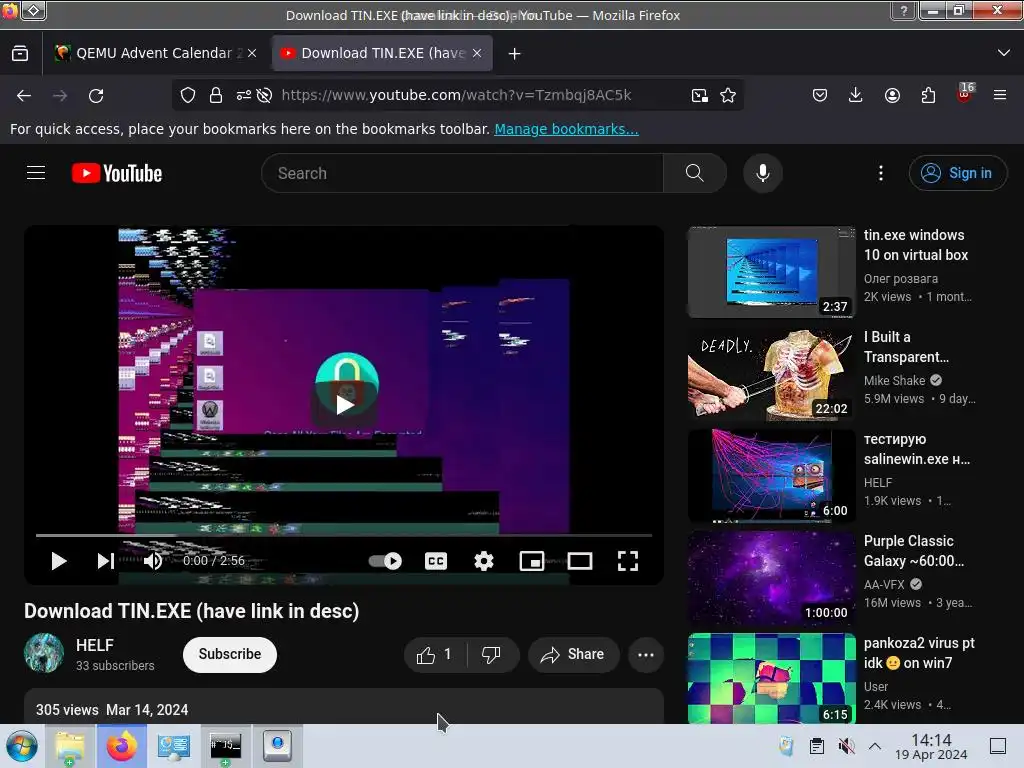Like this video
Screen dimensions: 1024x768
[435, 654]
